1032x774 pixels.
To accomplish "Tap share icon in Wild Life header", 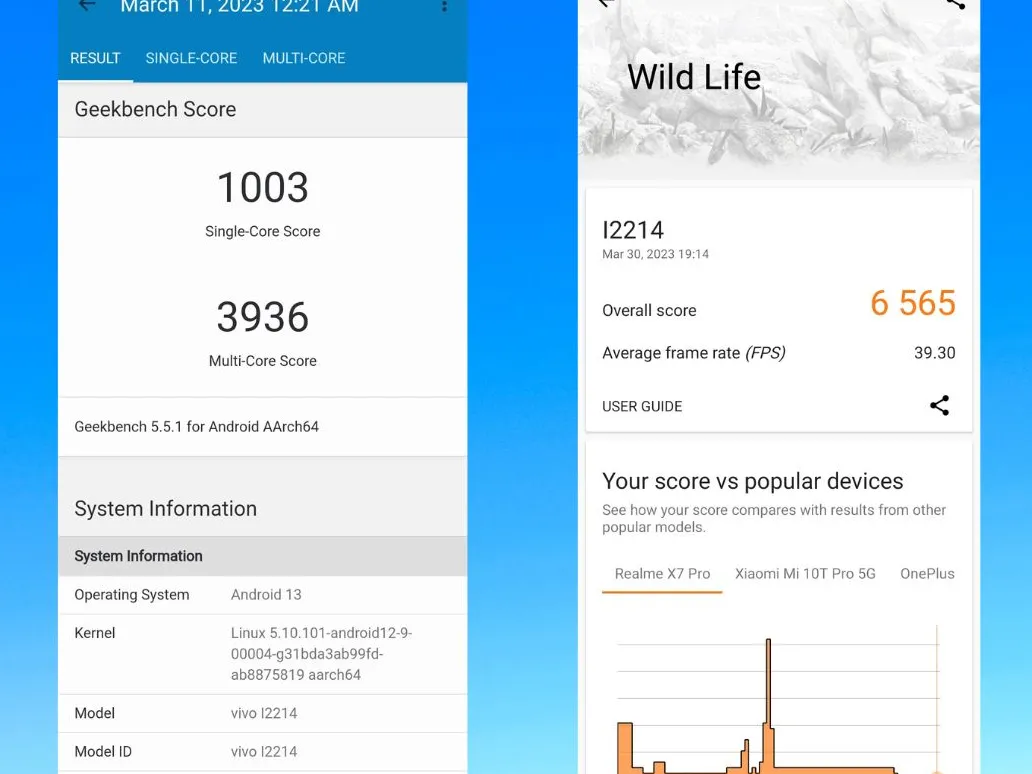I will pyautogui.click(x=955, y=4).
